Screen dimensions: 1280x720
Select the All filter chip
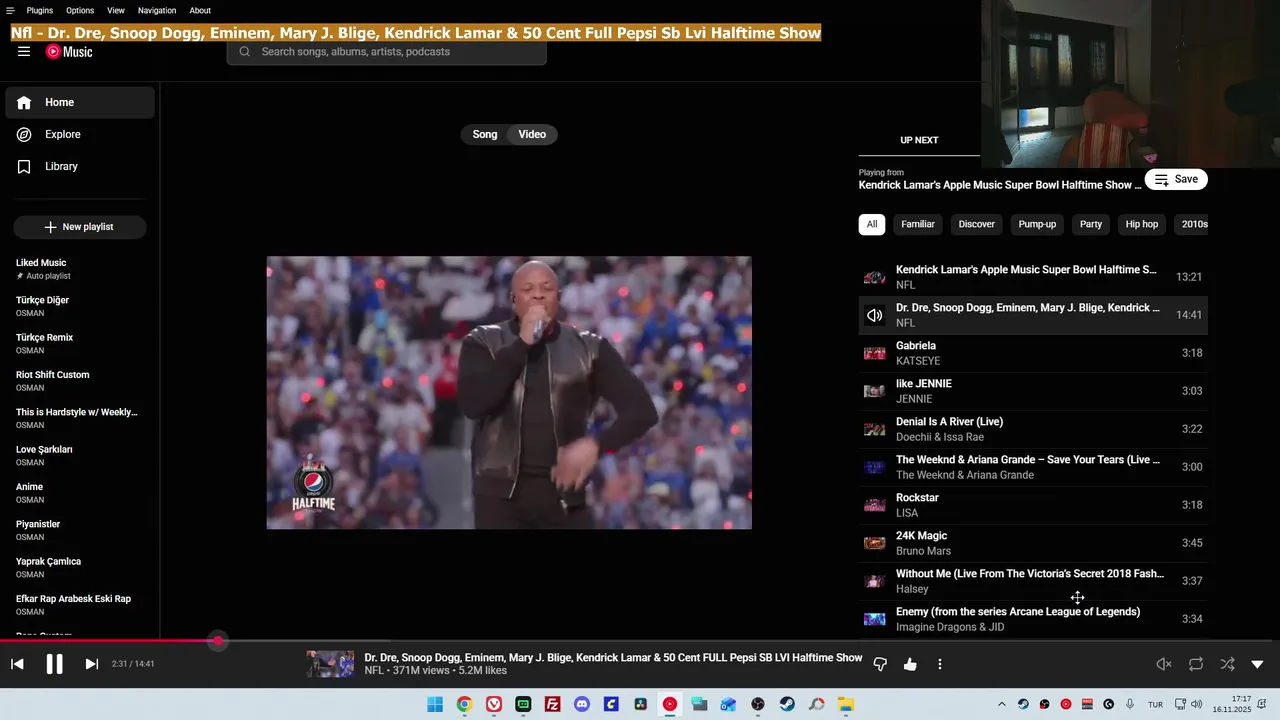coord(872,224)
